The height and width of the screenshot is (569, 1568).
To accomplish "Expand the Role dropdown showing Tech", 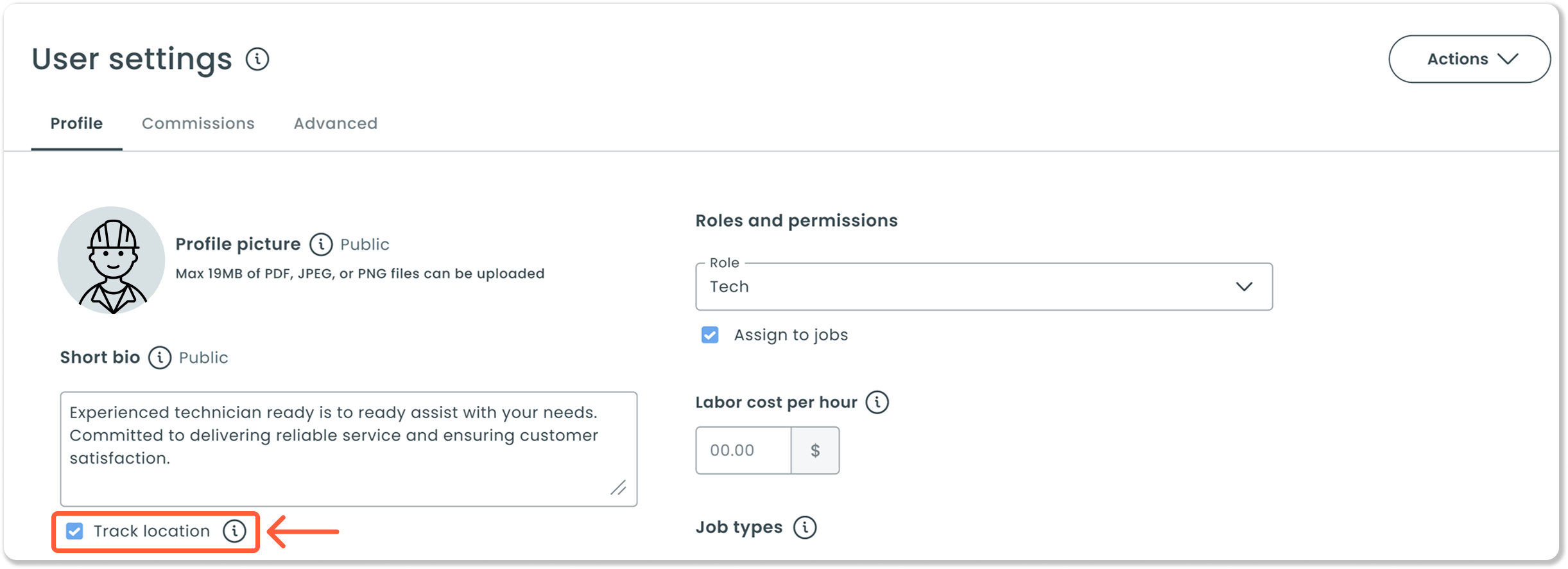I will click(984, 286).
